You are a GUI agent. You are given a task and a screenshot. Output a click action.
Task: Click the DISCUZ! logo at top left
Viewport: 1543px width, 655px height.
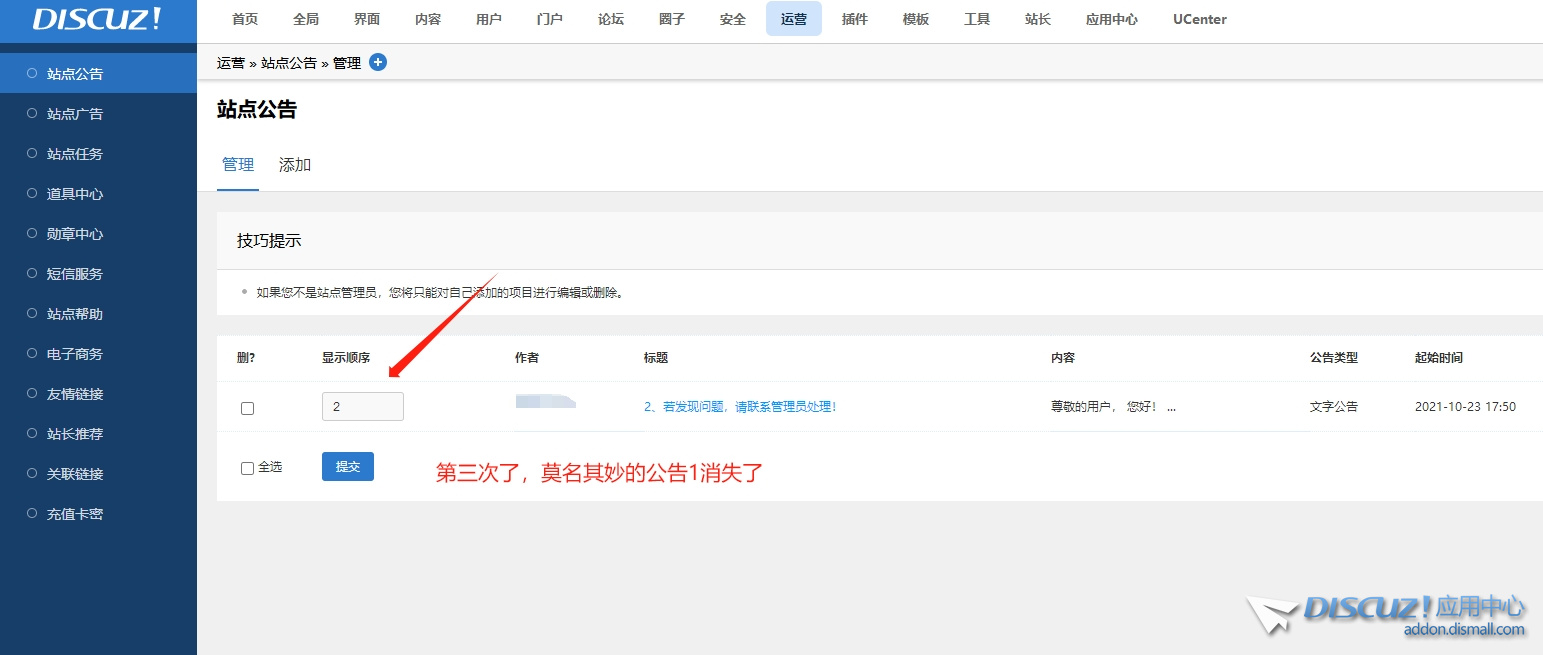coord(97,20)
